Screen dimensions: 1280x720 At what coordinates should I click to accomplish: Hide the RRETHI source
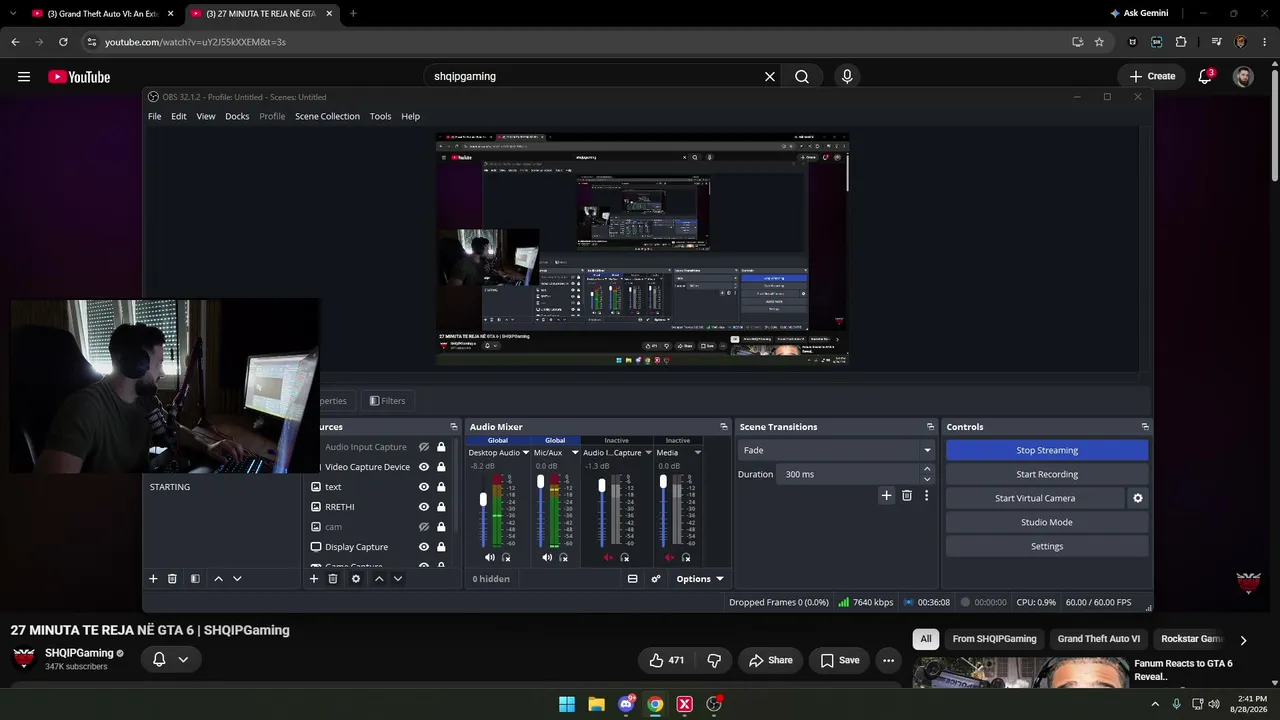[424, 507]
